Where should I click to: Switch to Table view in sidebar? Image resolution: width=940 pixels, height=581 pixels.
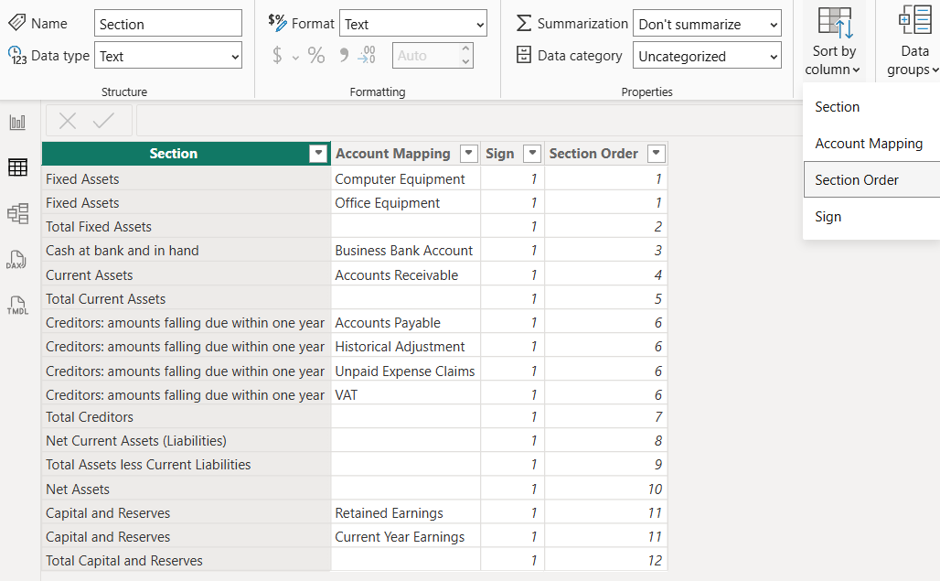[17, 167]
